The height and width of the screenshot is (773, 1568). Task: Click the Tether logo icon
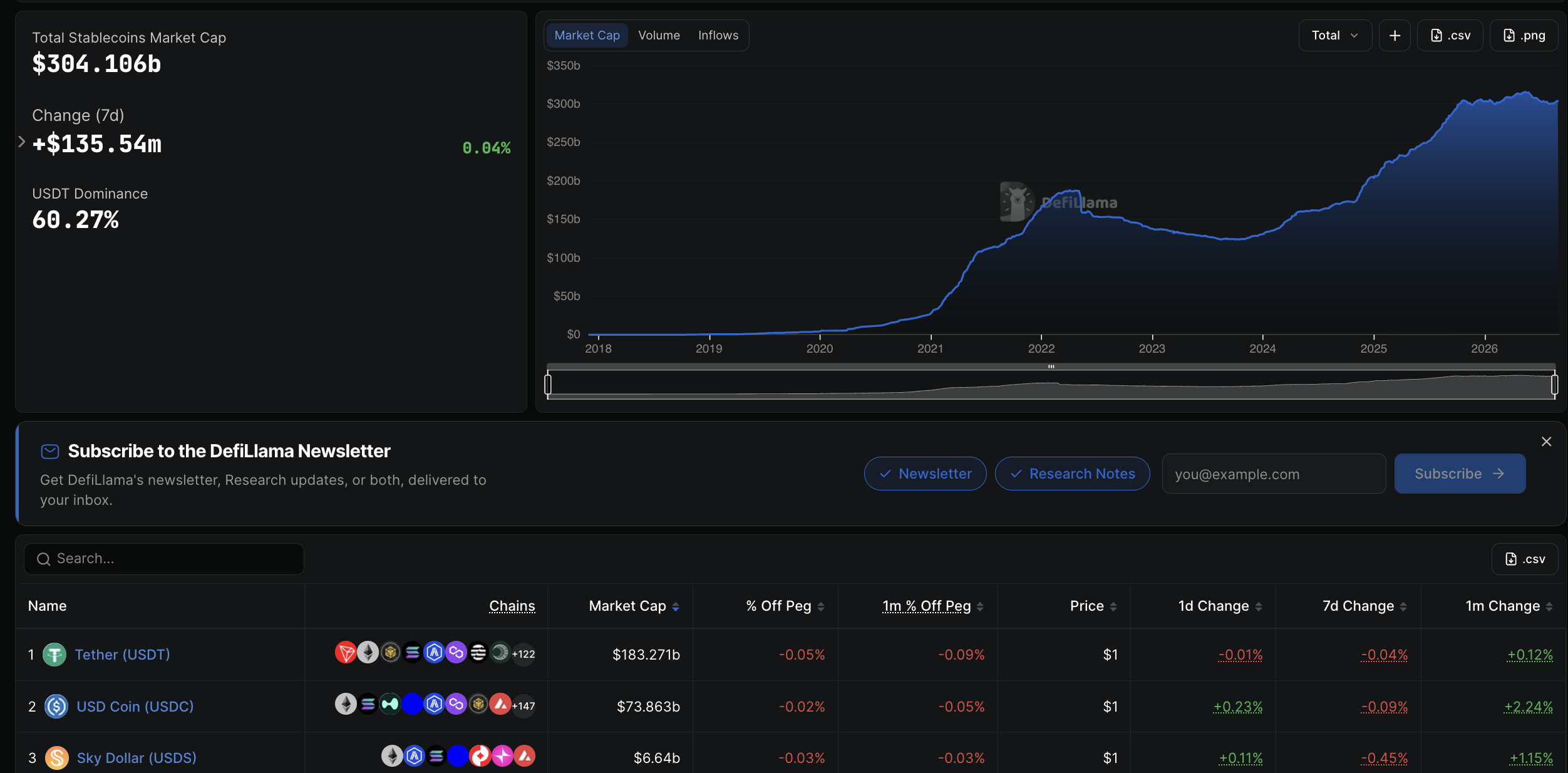coord(54,655)
